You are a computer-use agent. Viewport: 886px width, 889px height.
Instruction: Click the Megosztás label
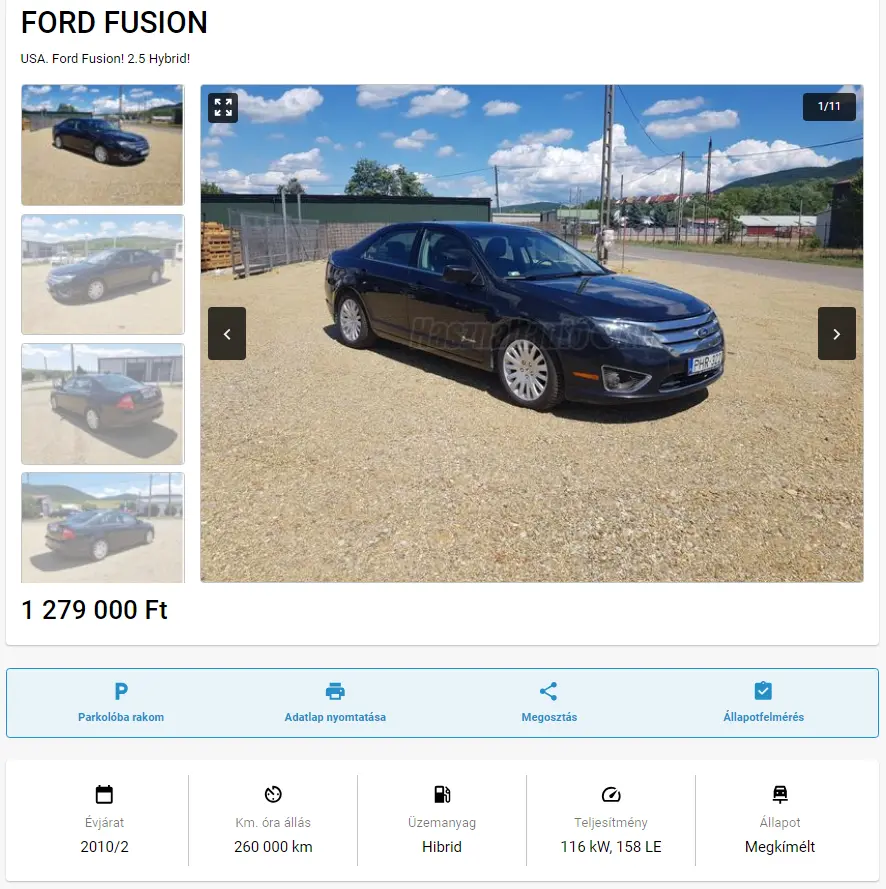point(549,717)
